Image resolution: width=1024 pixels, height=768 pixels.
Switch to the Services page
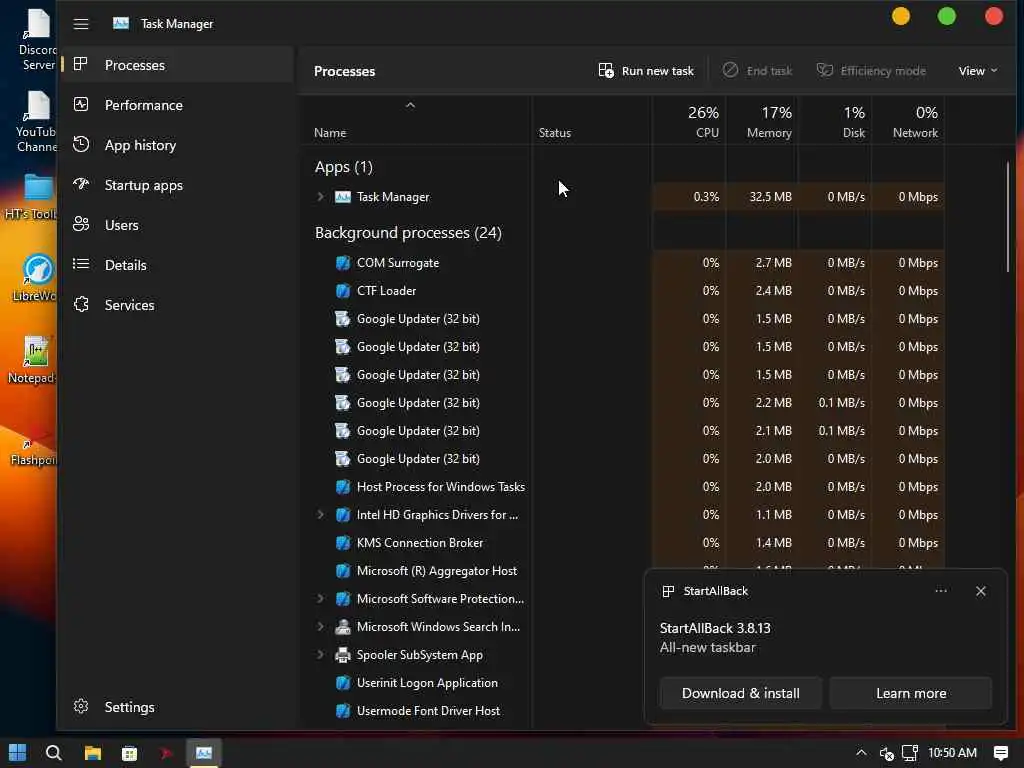click(176, 304)
